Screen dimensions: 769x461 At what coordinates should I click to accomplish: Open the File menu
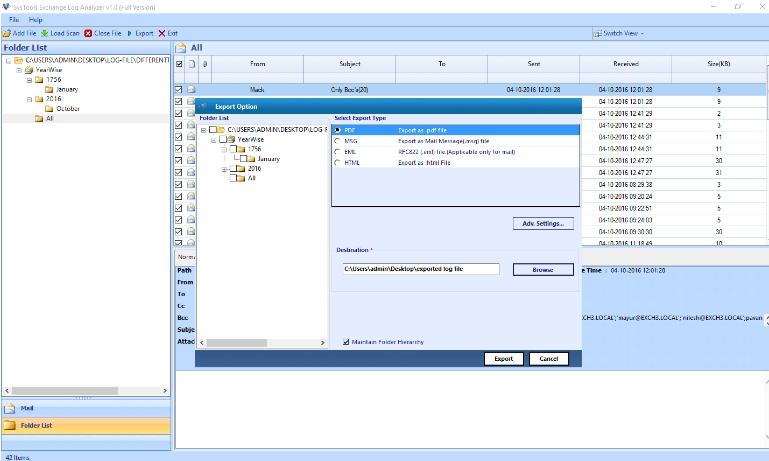click(14, 20)
